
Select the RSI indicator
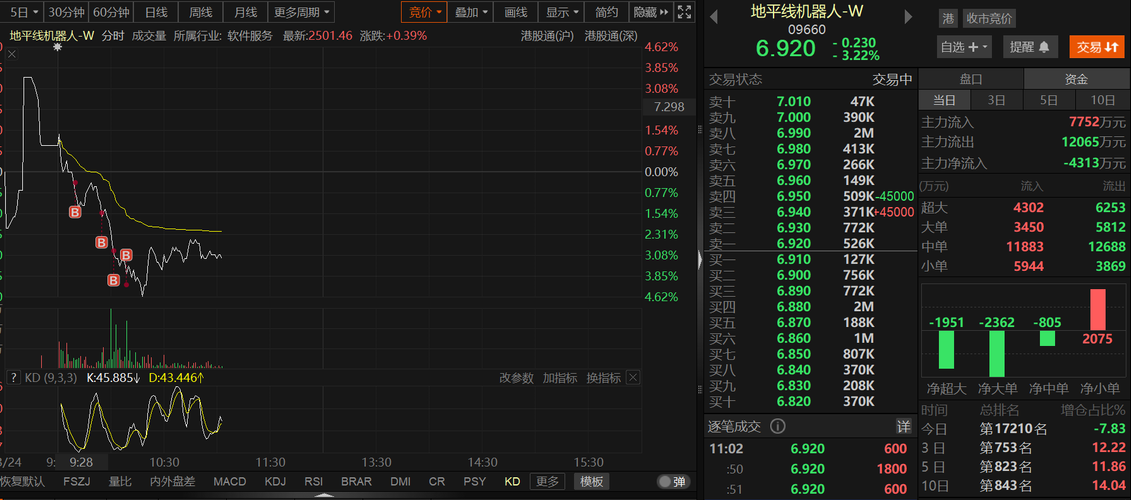coord(314,482)
